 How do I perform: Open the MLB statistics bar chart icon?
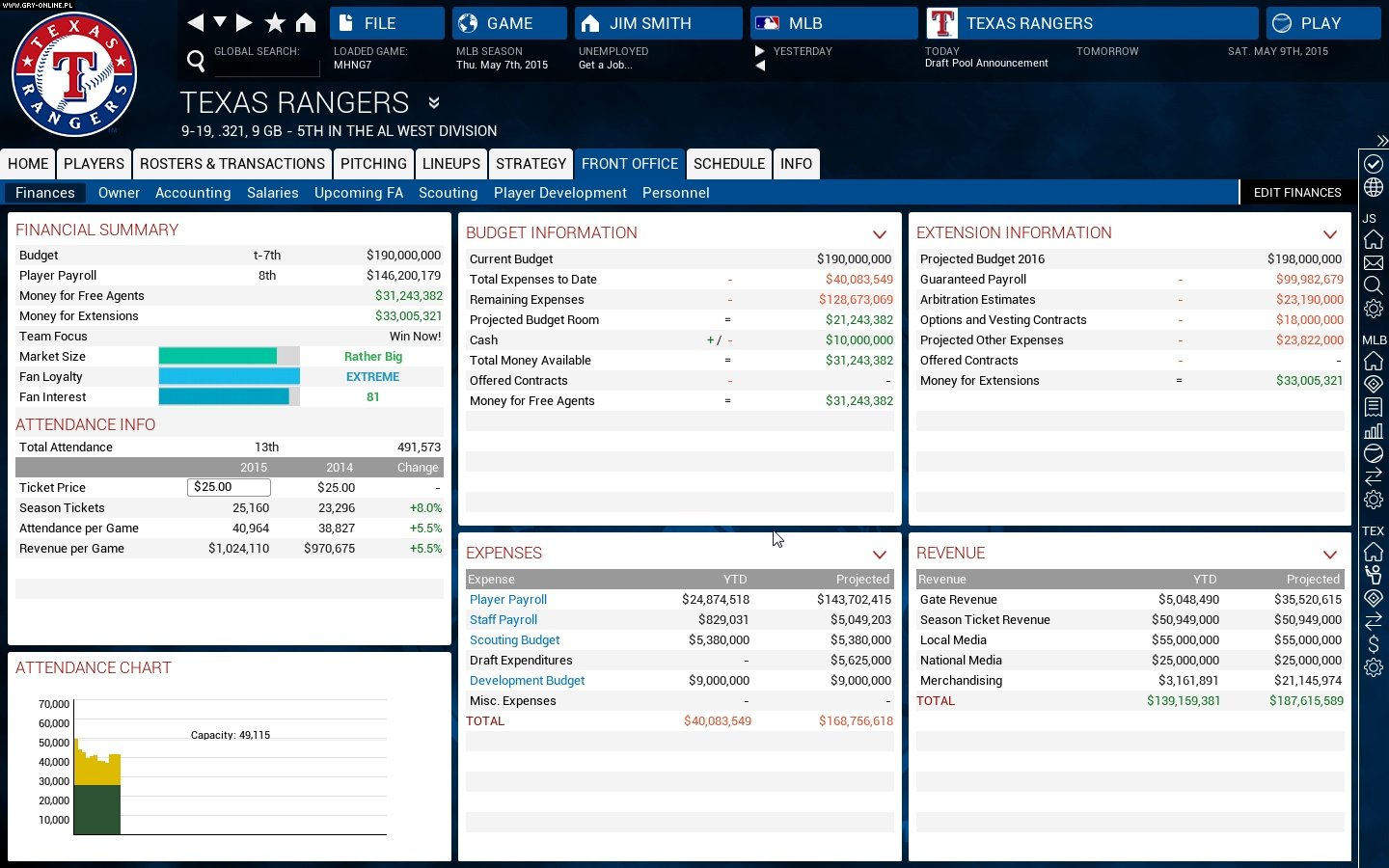click(x=1374, y=431)
